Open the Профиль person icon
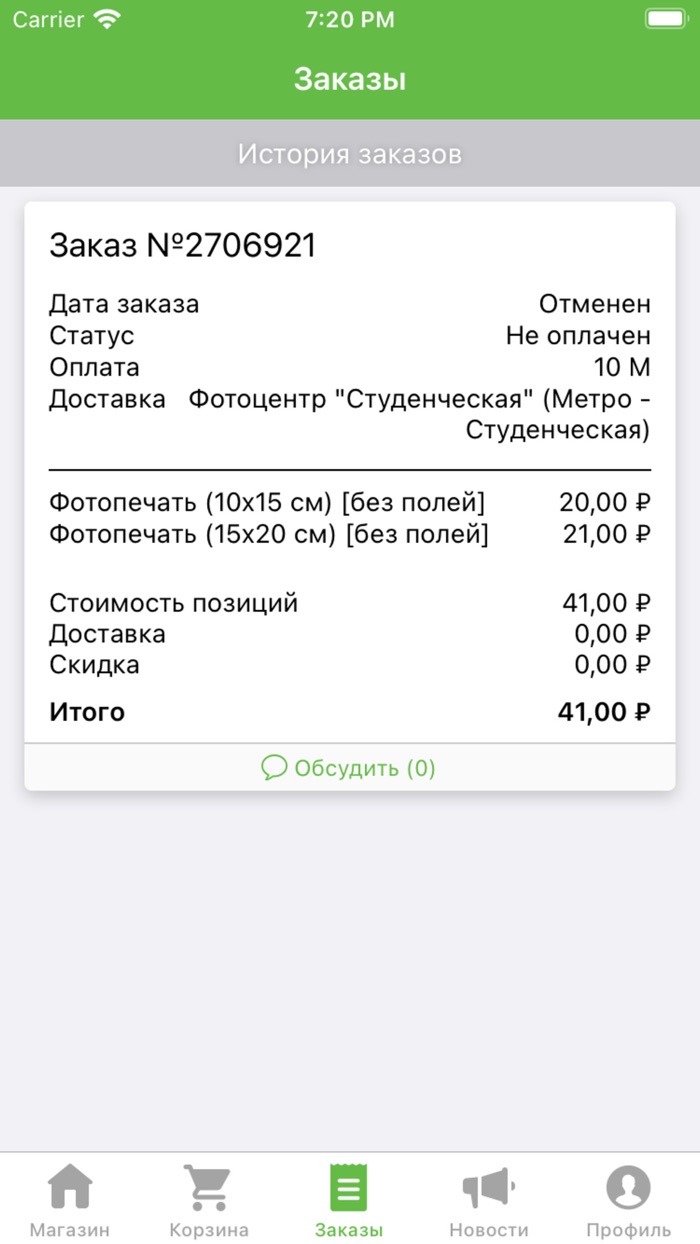Screen dimensions: 700x1244 click(x=628, y=1188)
